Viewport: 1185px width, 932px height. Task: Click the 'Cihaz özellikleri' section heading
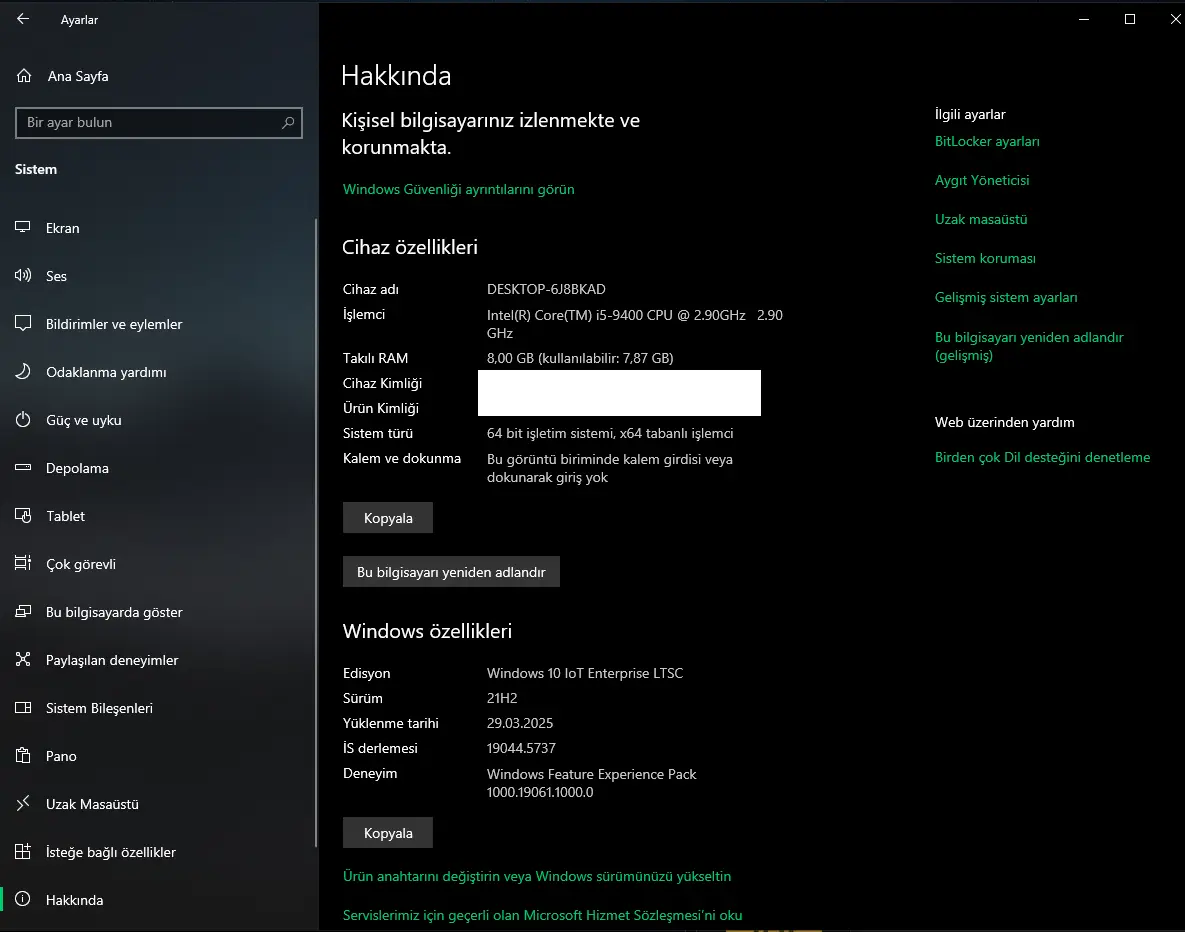[x=410, y=247]
